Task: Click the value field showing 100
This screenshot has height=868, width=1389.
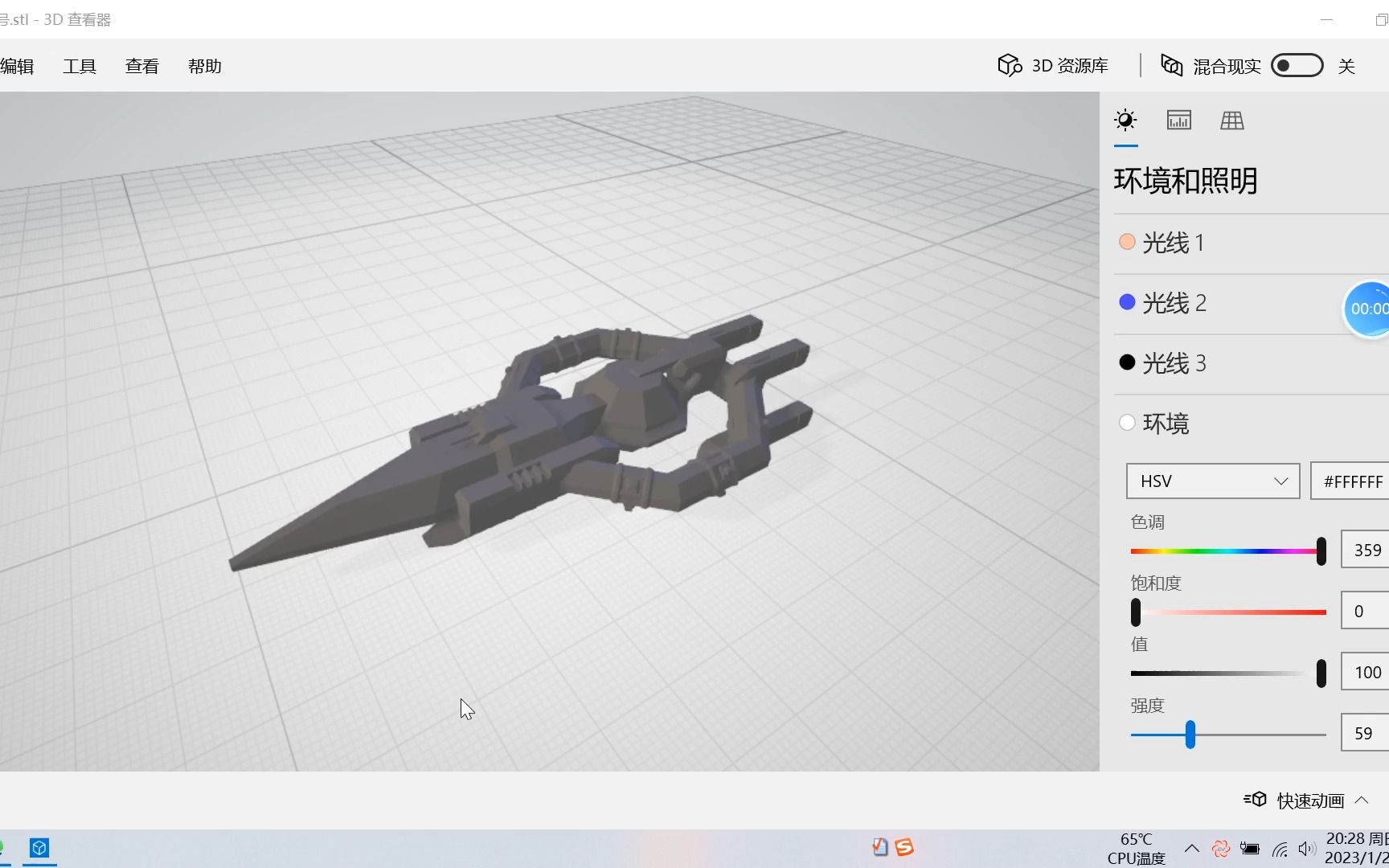Action: coord(1365,673)
